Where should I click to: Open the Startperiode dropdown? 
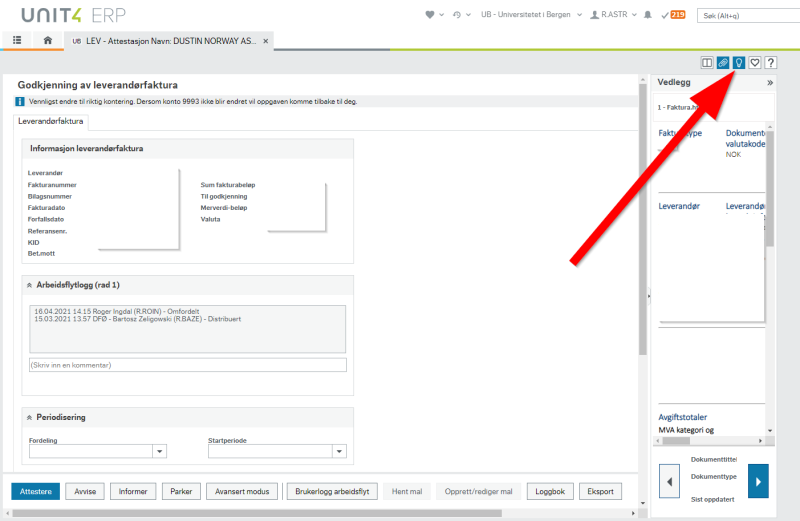click(339, 451)
